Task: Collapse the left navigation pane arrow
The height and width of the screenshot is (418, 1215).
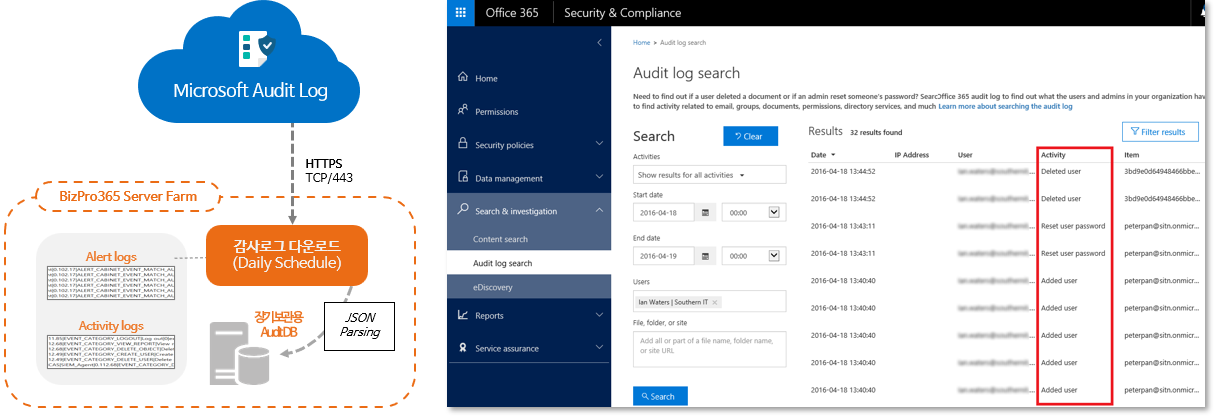Action: (599, 43)
